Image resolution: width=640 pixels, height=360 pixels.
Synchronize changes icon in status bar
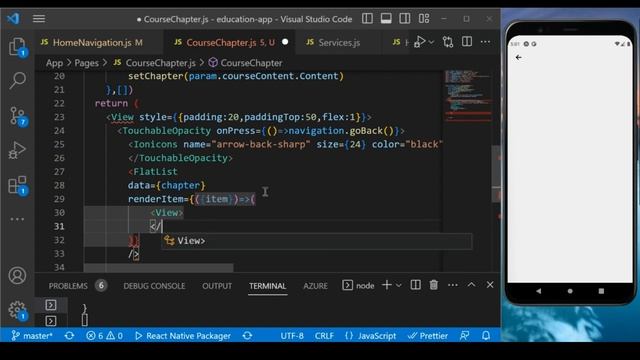coord(69,336)
